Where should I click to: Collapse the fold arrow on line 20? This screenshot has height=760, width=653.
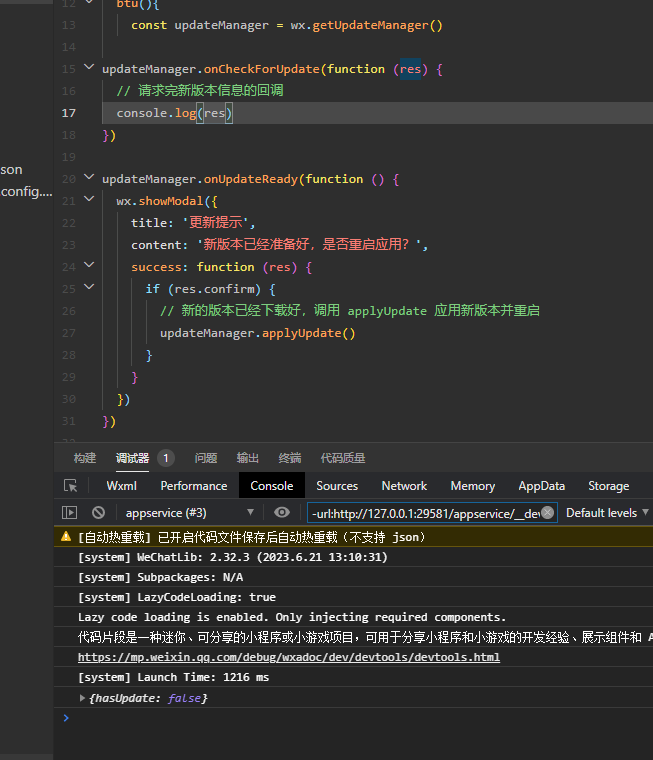point(89,177)
